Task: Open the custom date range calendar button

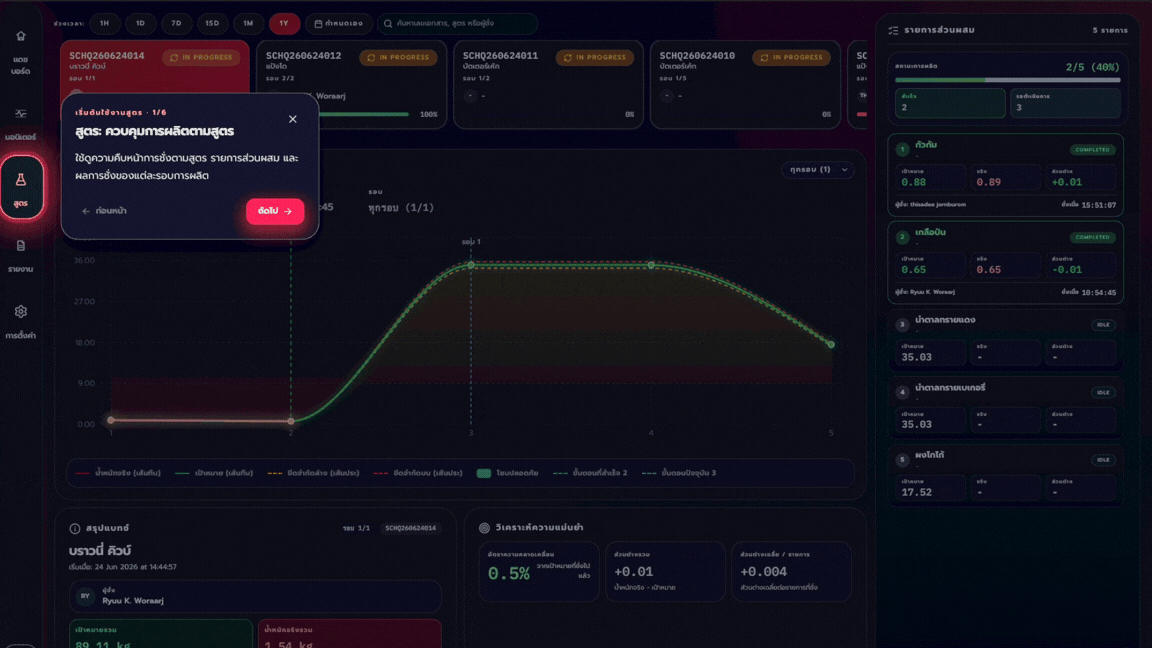Action: tap(338, 24)
